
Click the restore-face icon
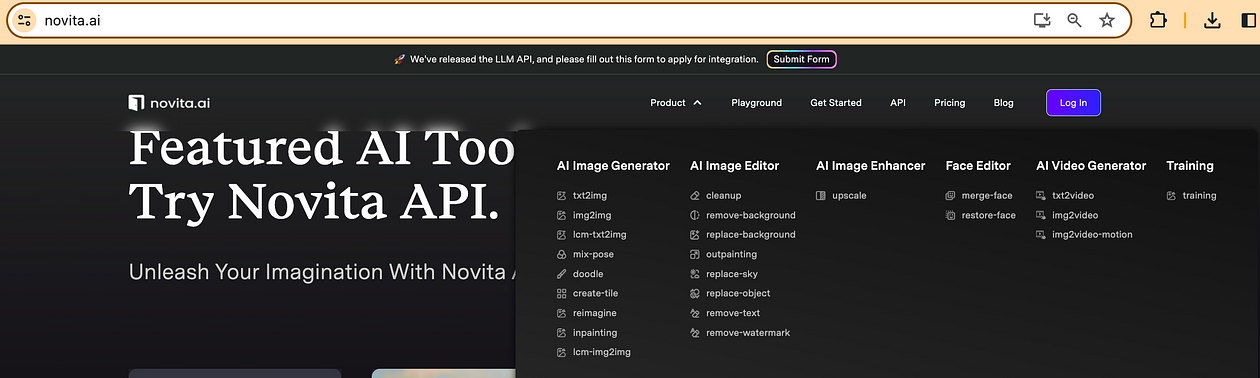click(950, 215)
